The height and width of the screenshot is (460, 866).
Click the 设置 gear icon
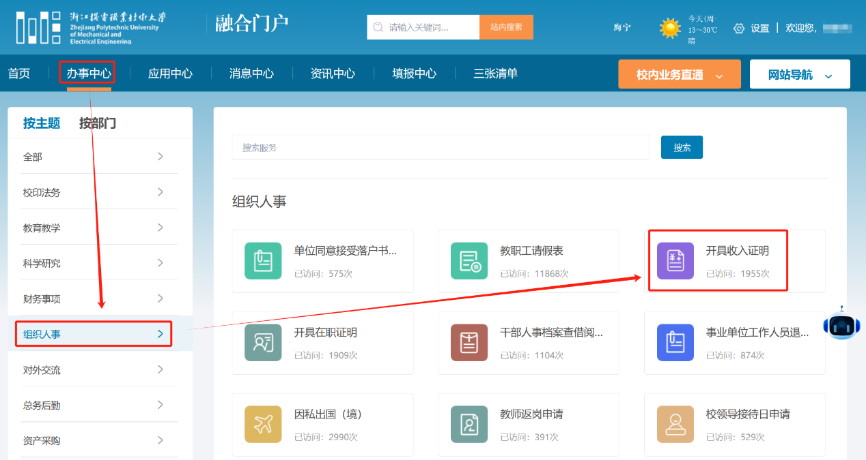(x=739, y=28)
